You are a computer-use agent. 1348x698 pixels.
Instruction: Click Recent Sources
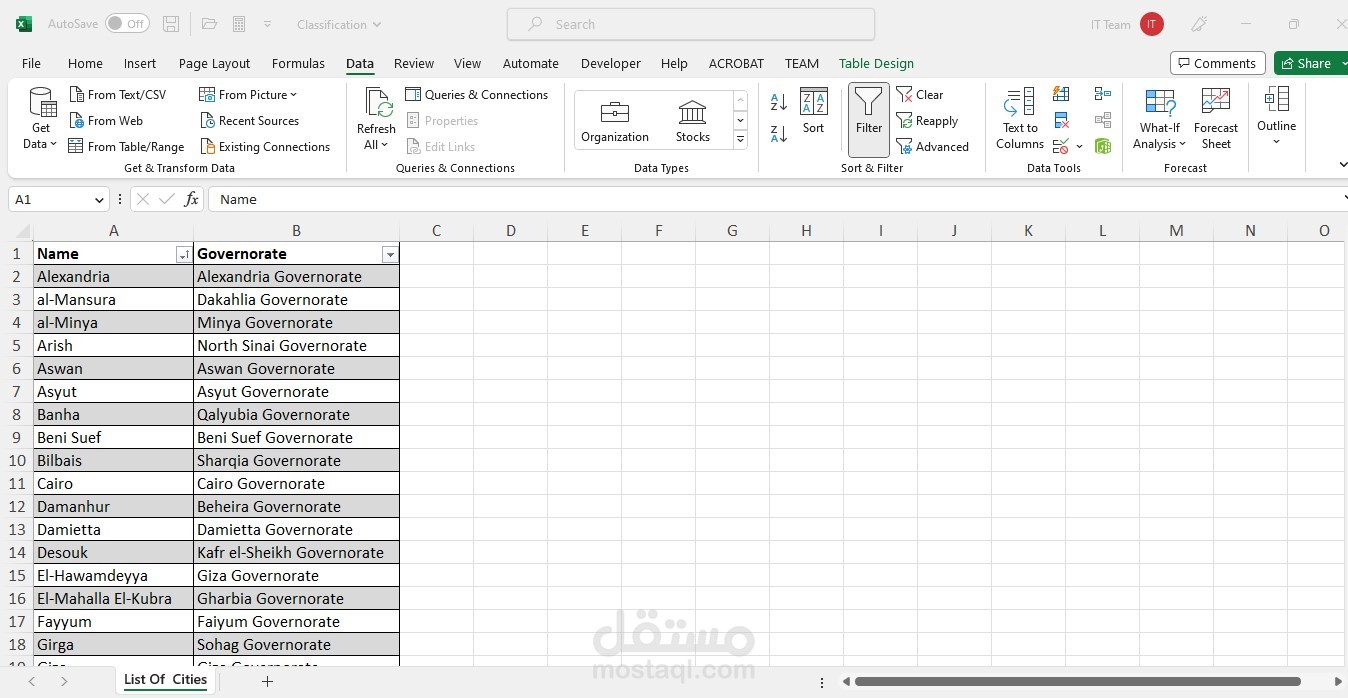pyautogui.click(x=250, y=120)
